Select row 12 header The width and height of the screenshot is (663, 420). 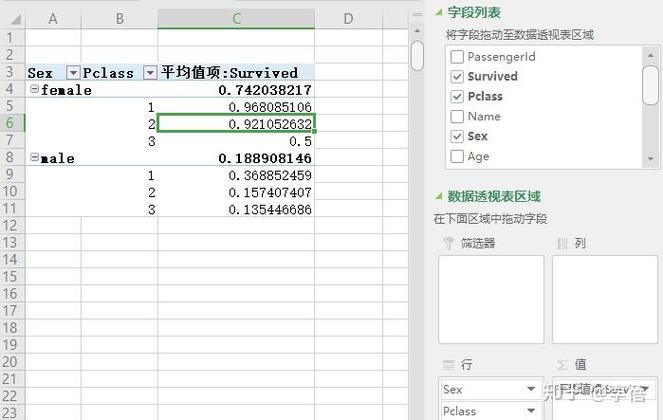pos(12,225)
